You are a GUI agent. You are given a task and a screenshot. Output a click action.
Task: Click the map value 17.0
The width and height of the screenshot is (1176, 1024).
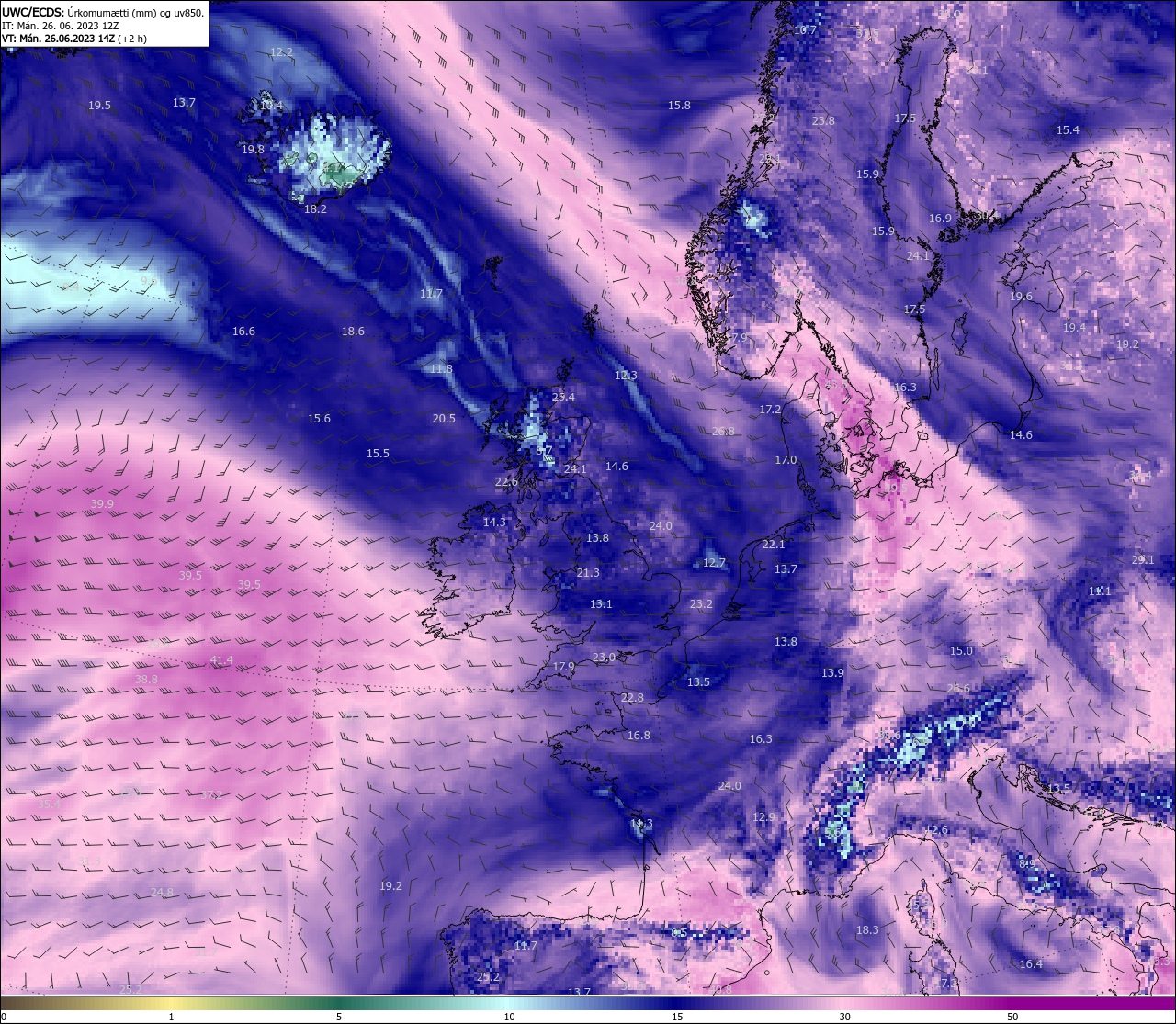[x=786, y=460]
